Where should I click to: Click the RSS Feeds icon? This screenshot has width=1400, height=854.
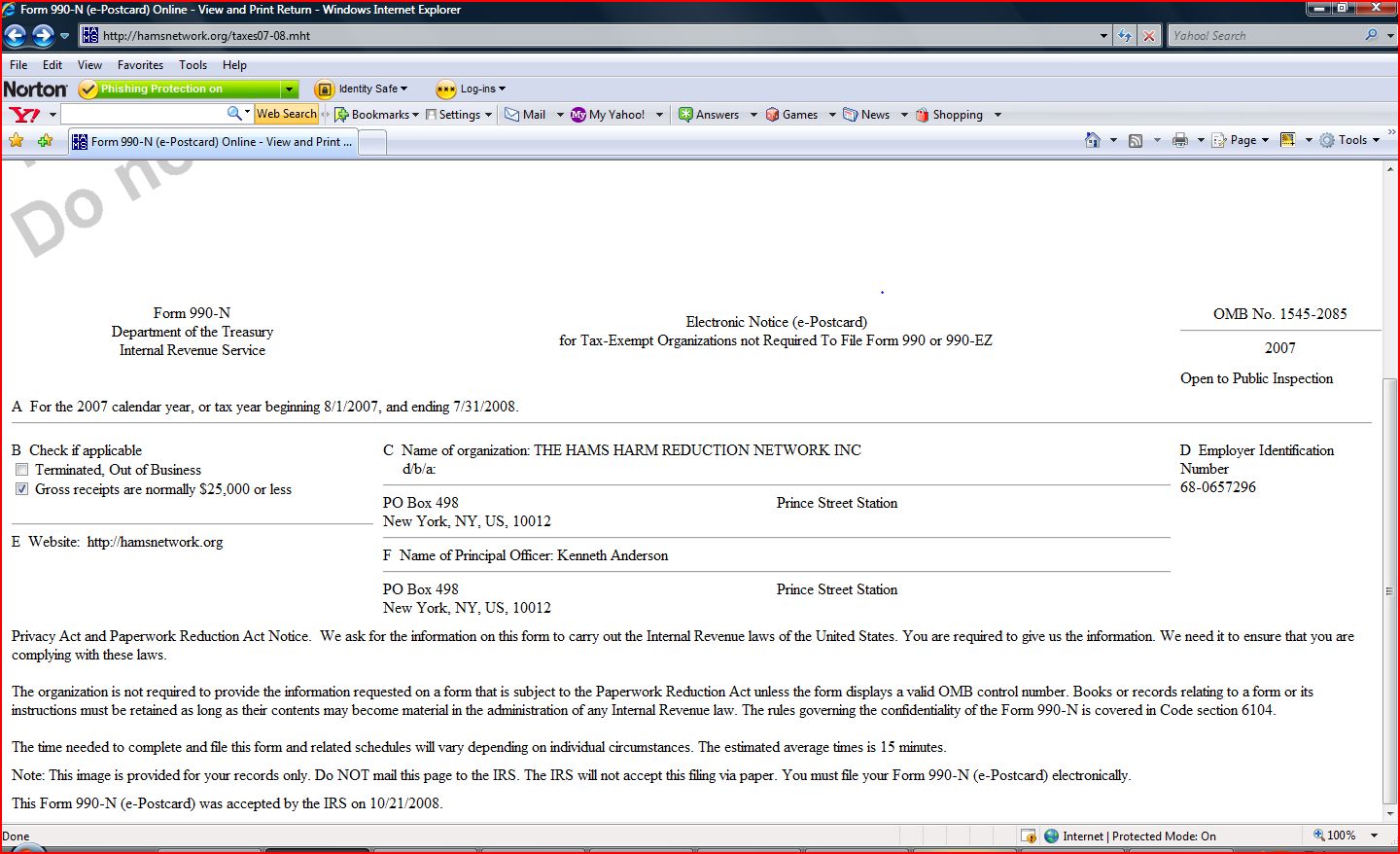pos(1135,140)
